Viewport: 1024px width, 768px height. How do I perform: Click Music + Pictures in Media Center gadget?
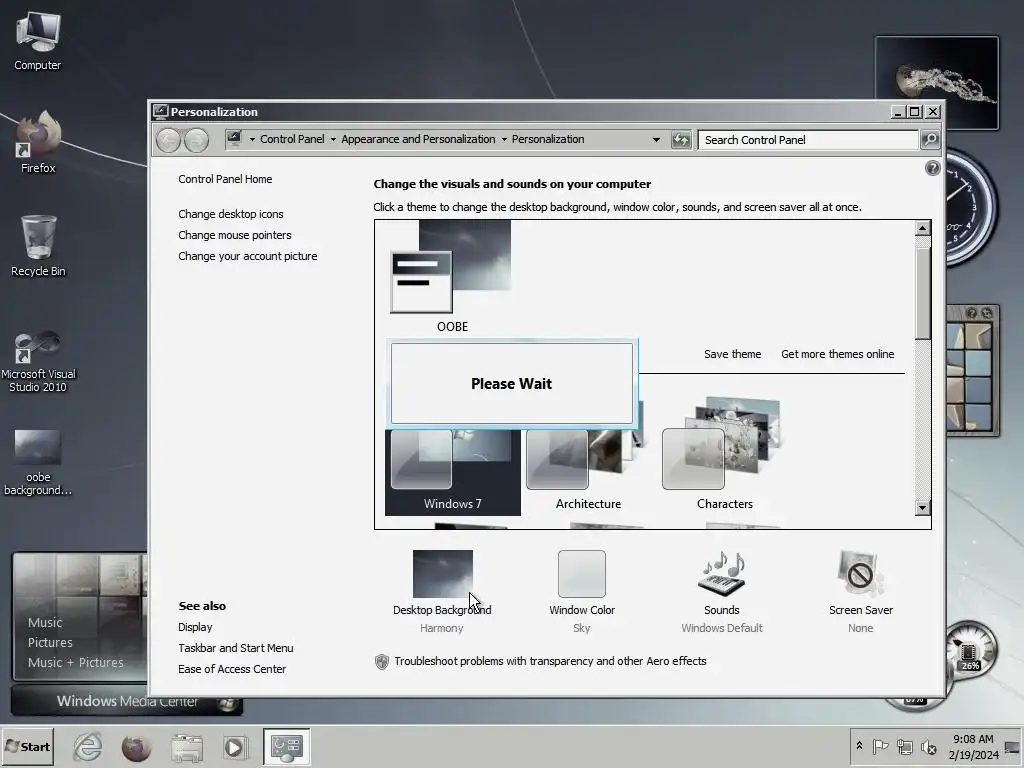click(75, 662)
